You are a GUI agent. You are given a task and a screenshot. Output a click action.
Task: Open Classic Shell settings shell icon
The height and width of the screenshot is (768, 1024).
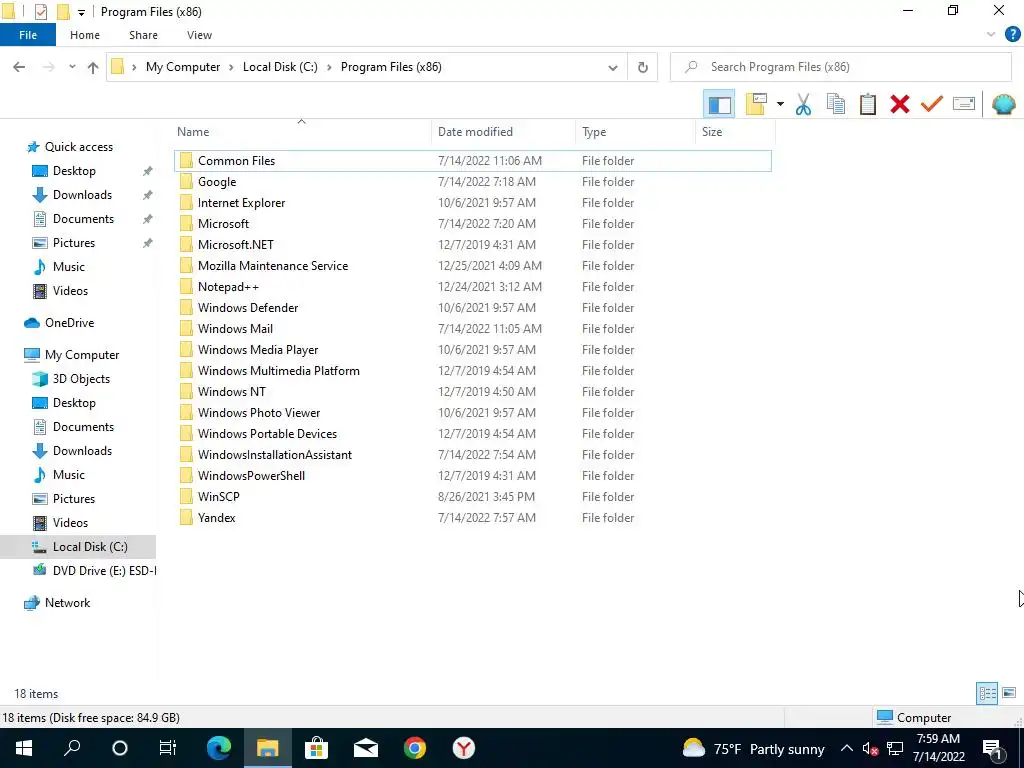tap(1004, 104)
